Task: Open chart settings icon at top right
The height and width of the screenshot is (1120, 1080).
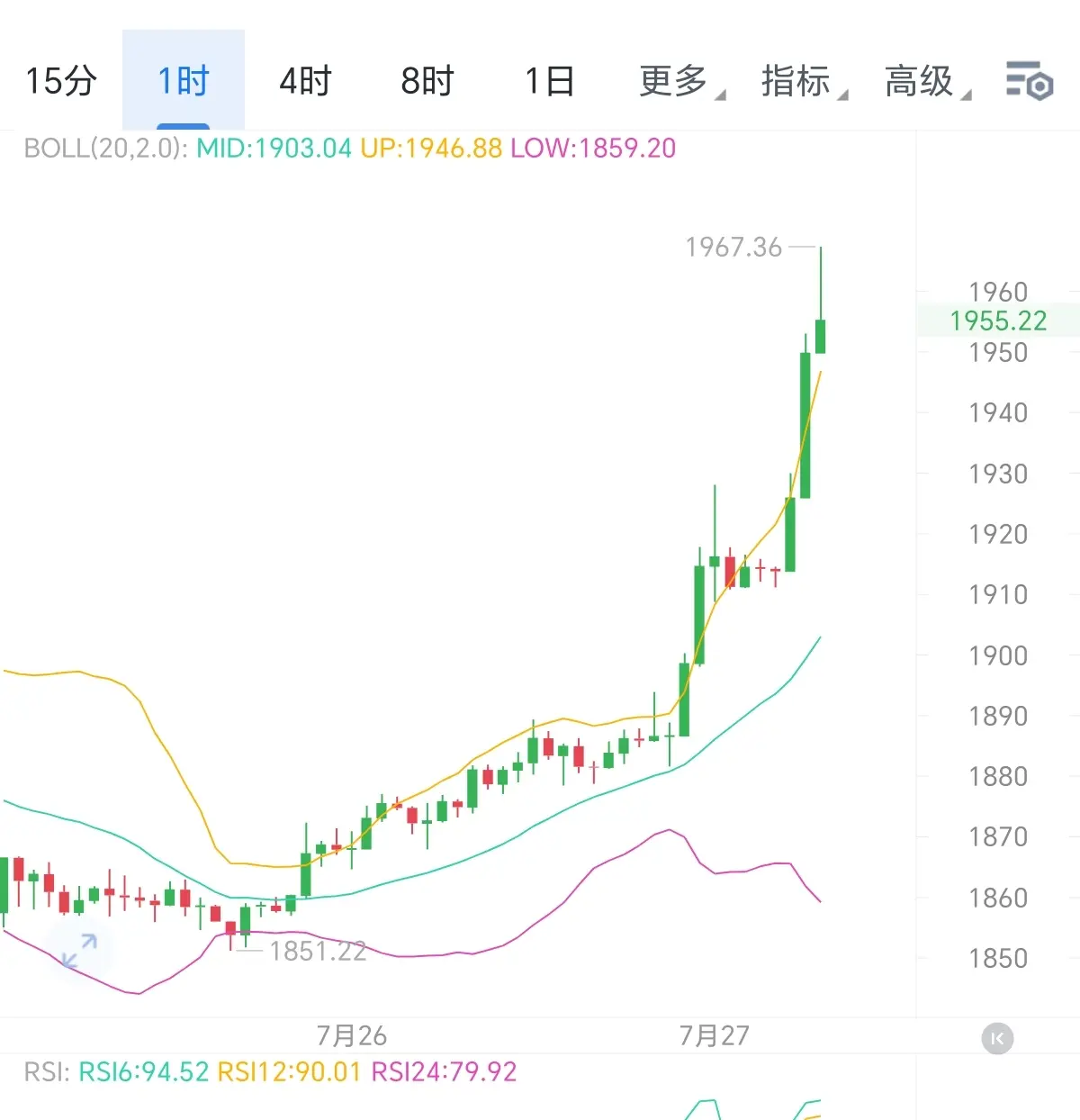Action: (x=1029, y=81)
